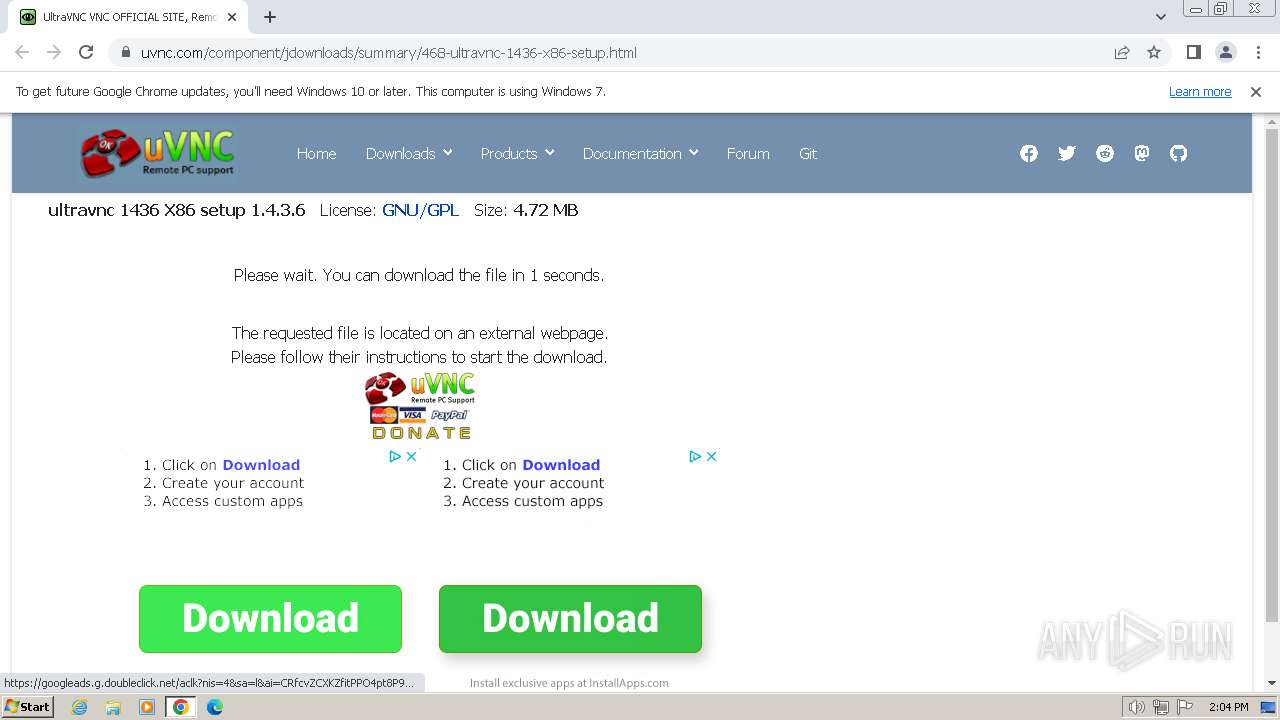The width and height of the screenshot is (1280, 720).
Task: Open the GNU/GPL license link
Action: pos(420,210)
